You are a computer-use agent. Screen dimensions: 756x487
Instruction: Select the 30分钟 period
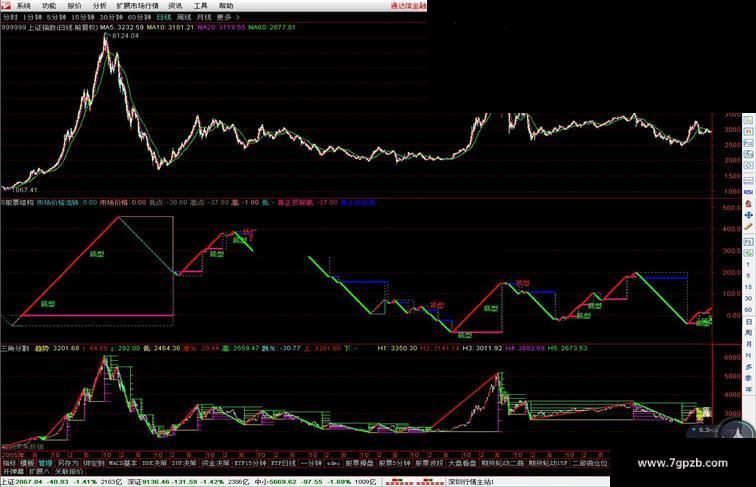click(x=111, y=17)
